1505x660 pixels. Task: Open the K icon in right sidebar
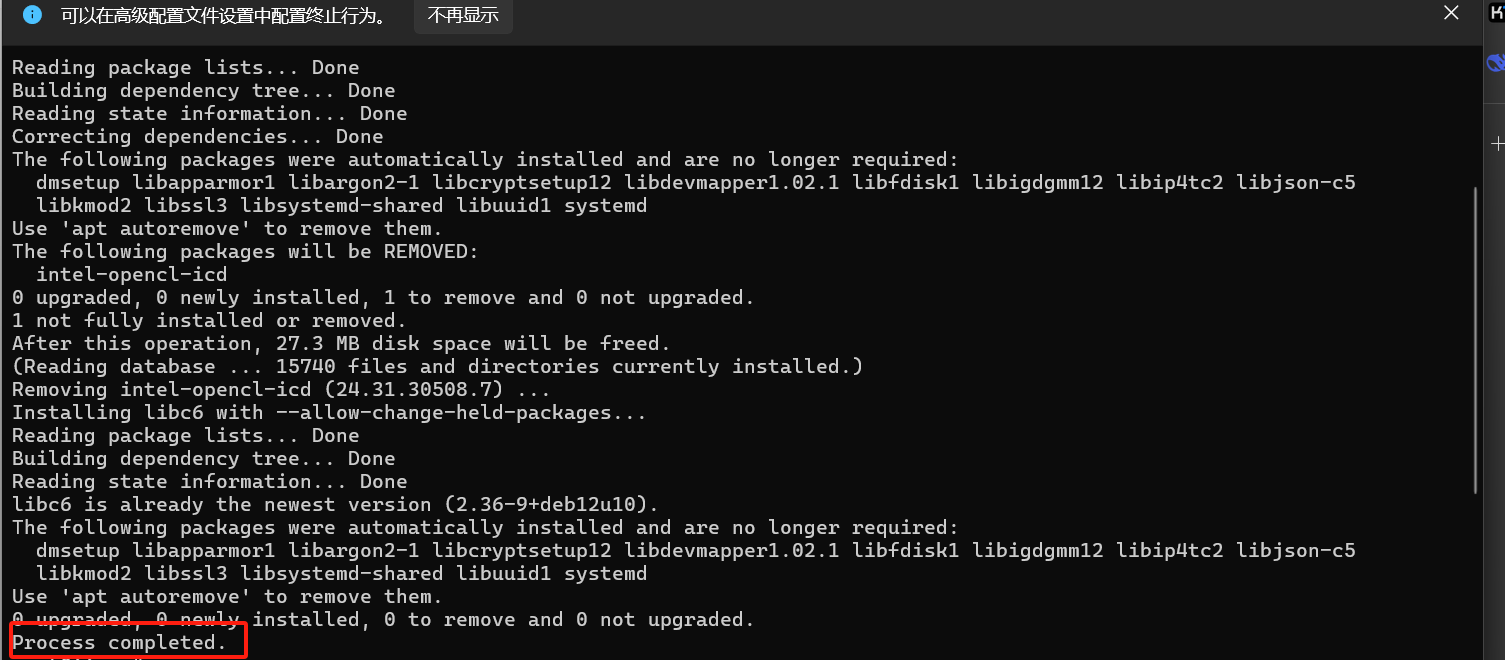(1497, 14)
